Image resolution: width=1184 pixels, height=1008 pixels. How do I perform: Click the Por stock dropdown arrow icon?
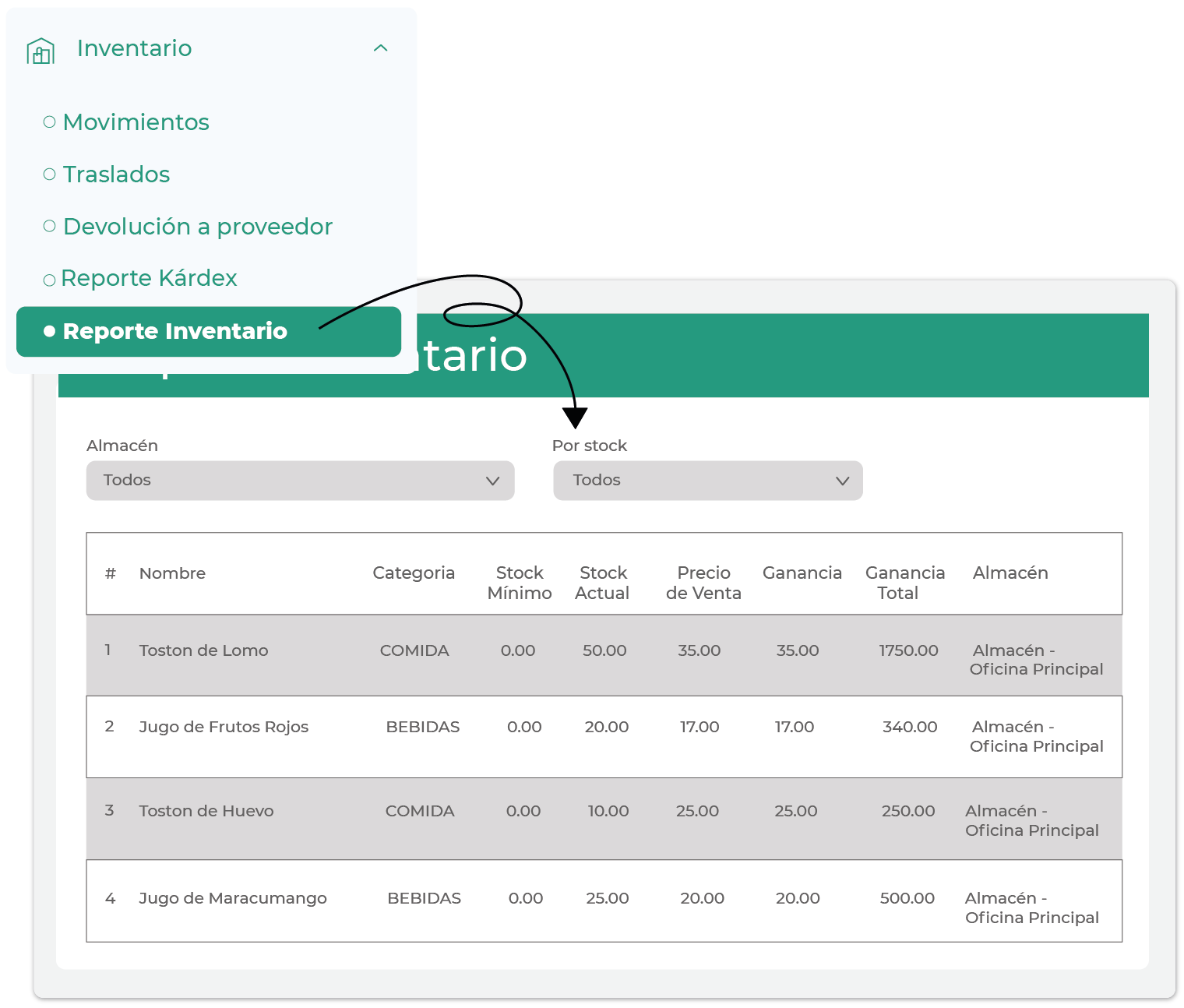point(842,481)
